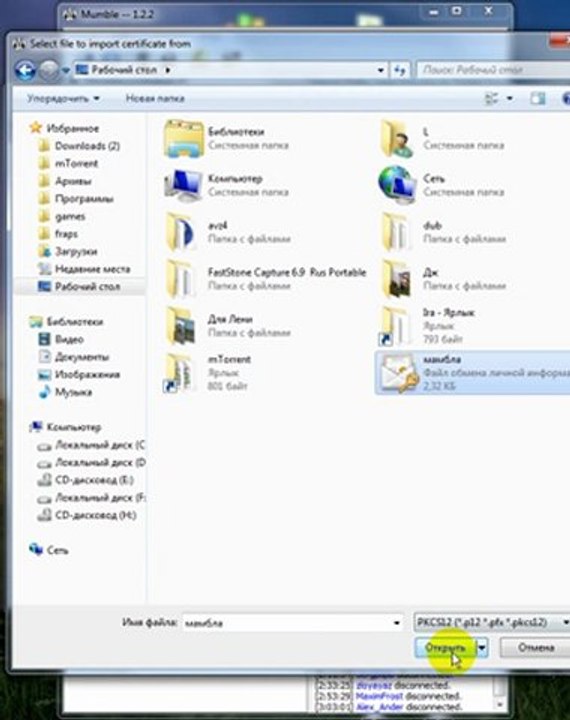Viewport: 570px width, 720px height.
Task: Open Музыка library in the sidebar
Action: (x=65, y=392)
